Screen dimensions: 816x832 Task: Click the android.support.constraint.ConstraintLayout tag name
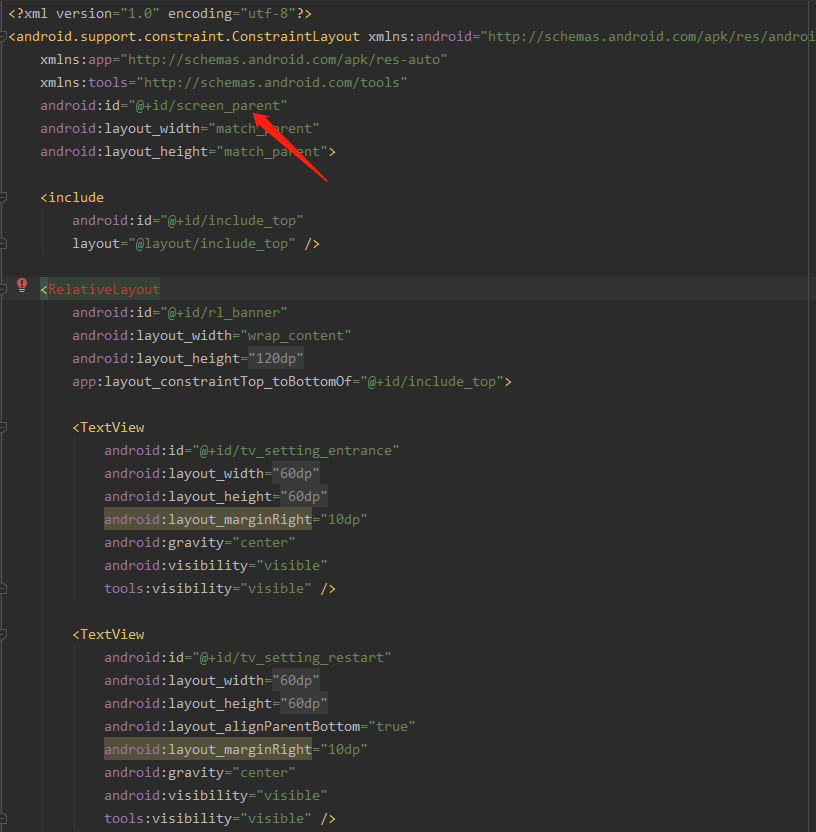(x=188, y=37)
